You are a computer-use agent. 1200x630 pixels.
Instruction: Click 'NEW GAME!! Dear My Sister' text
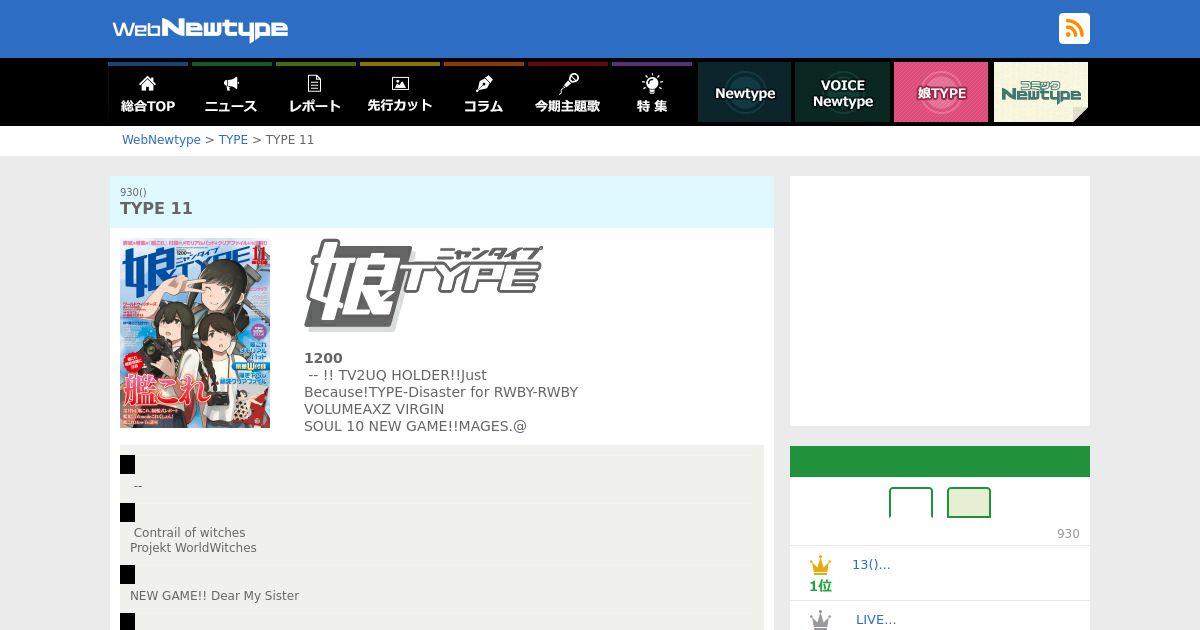pyautogui.click(x=214, y=596)
